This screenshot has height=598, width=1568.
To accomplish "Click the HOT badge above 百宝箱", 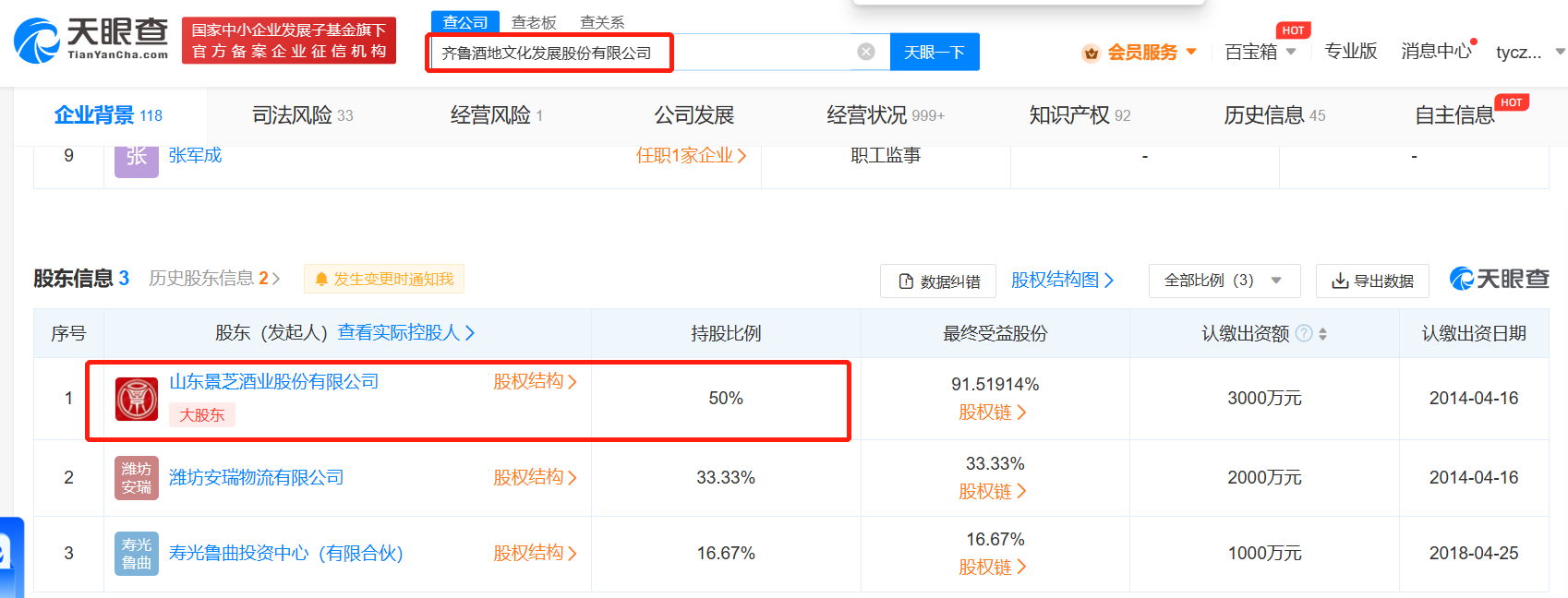I will point(1293,30).
